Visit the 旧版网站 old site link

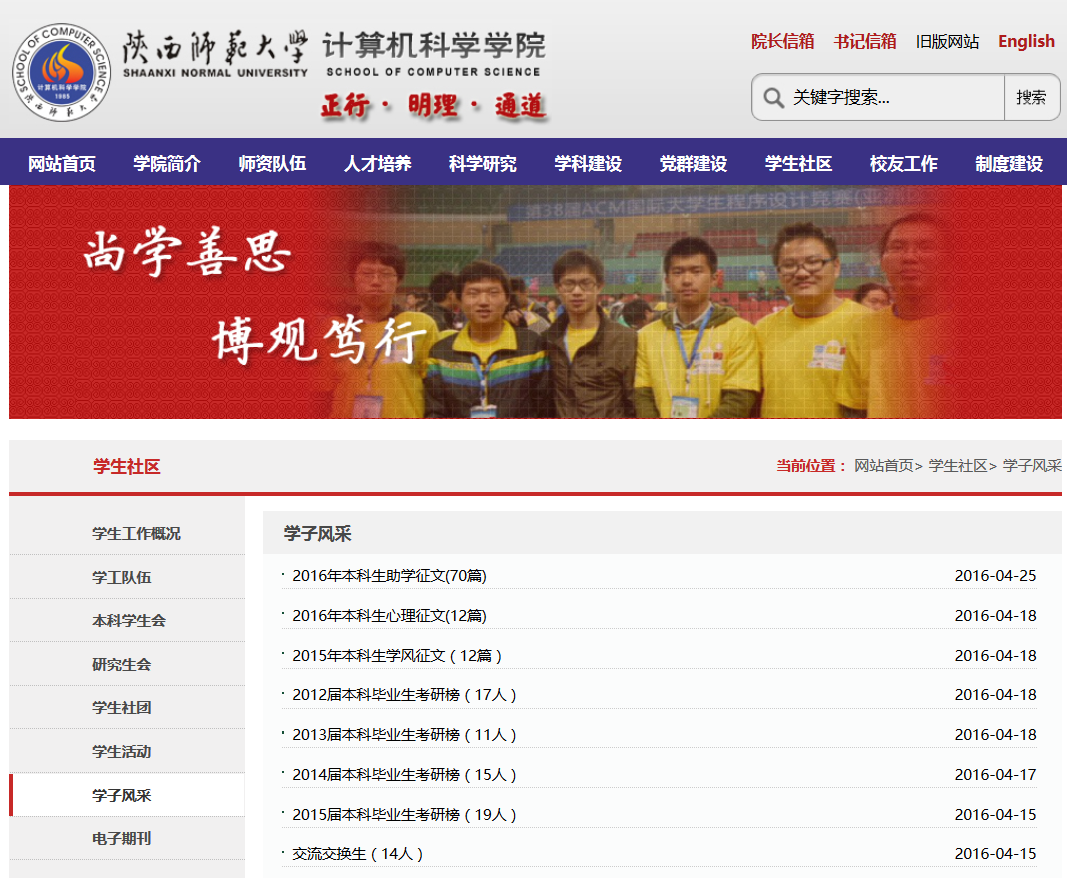point(947,41)
